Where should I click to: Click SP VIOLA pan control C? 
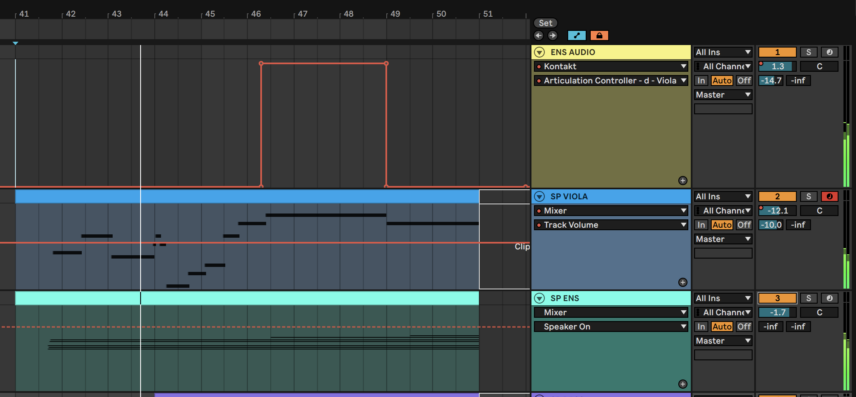coord(819,211)
